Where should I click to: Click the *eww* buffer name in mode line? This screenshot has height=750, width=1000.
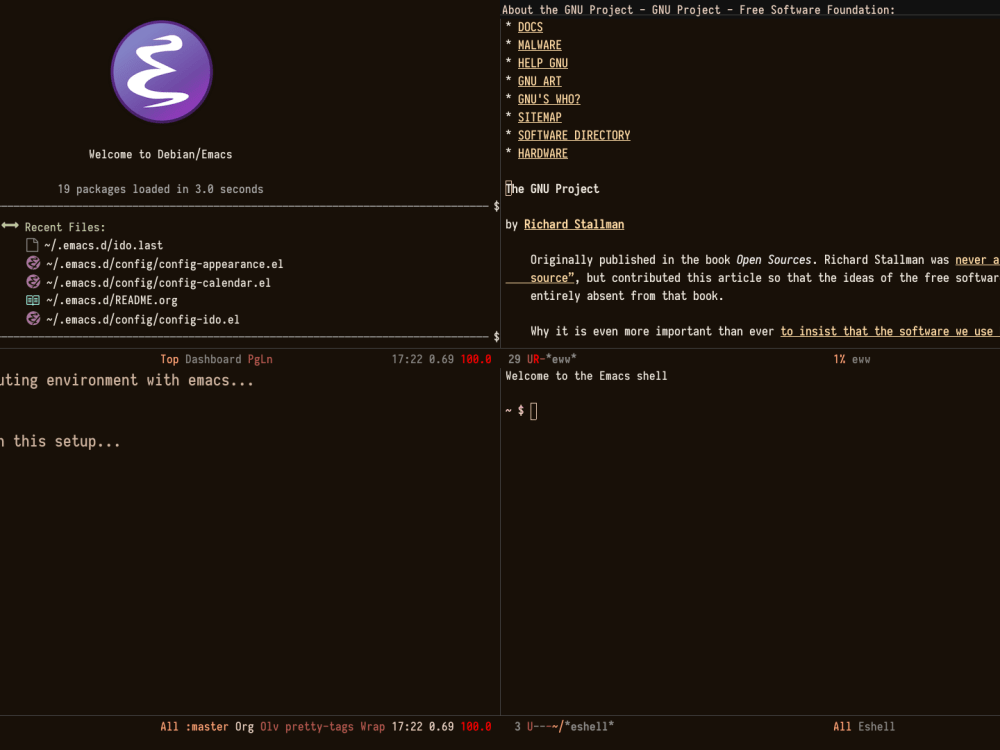[561, 359]
